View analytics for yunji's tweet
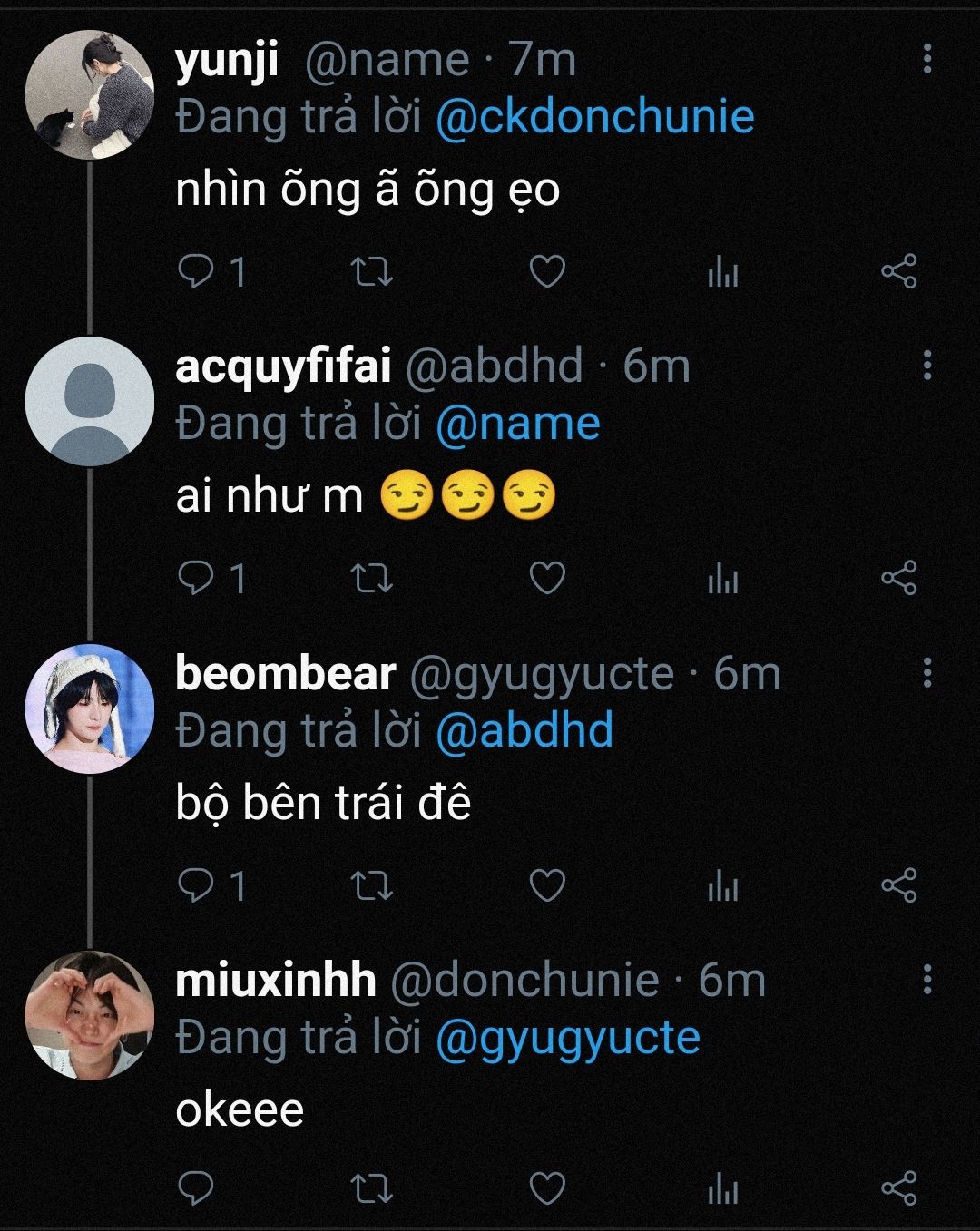Viewport: 980px width, 1231px height. coord(722,272)
